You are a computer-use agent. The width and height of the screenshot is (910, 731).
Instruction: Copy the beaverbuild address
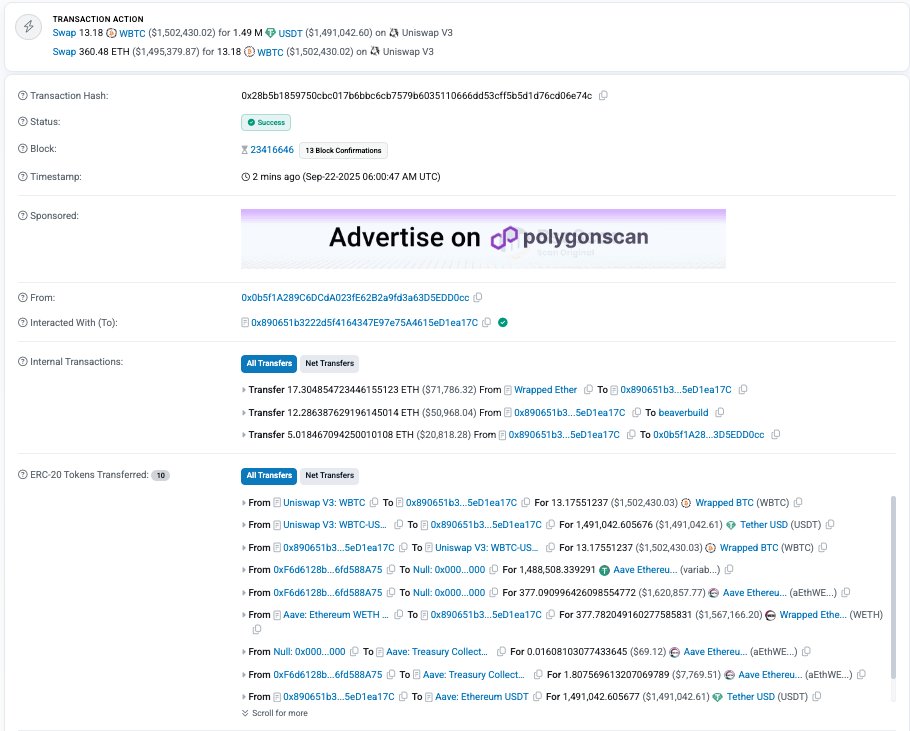[720, 412]
